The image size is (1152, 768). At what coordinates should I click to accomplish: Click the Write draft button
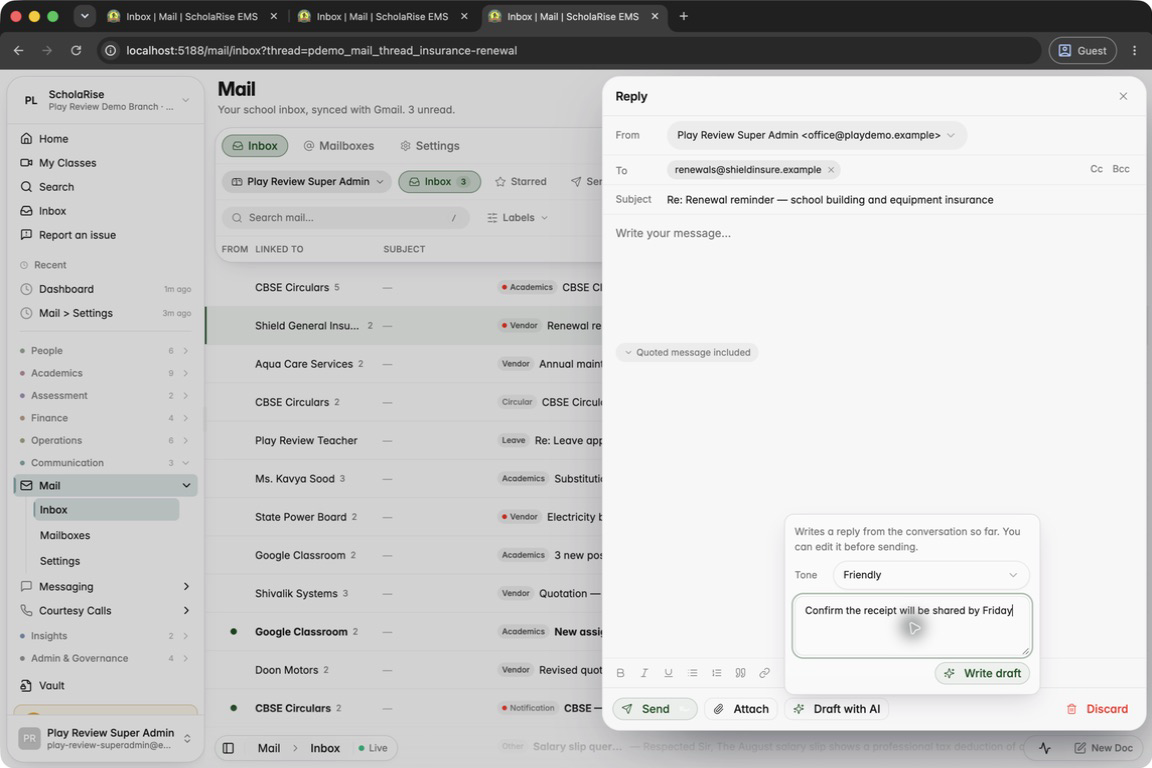pyautogui.click(x=982, y=673)
